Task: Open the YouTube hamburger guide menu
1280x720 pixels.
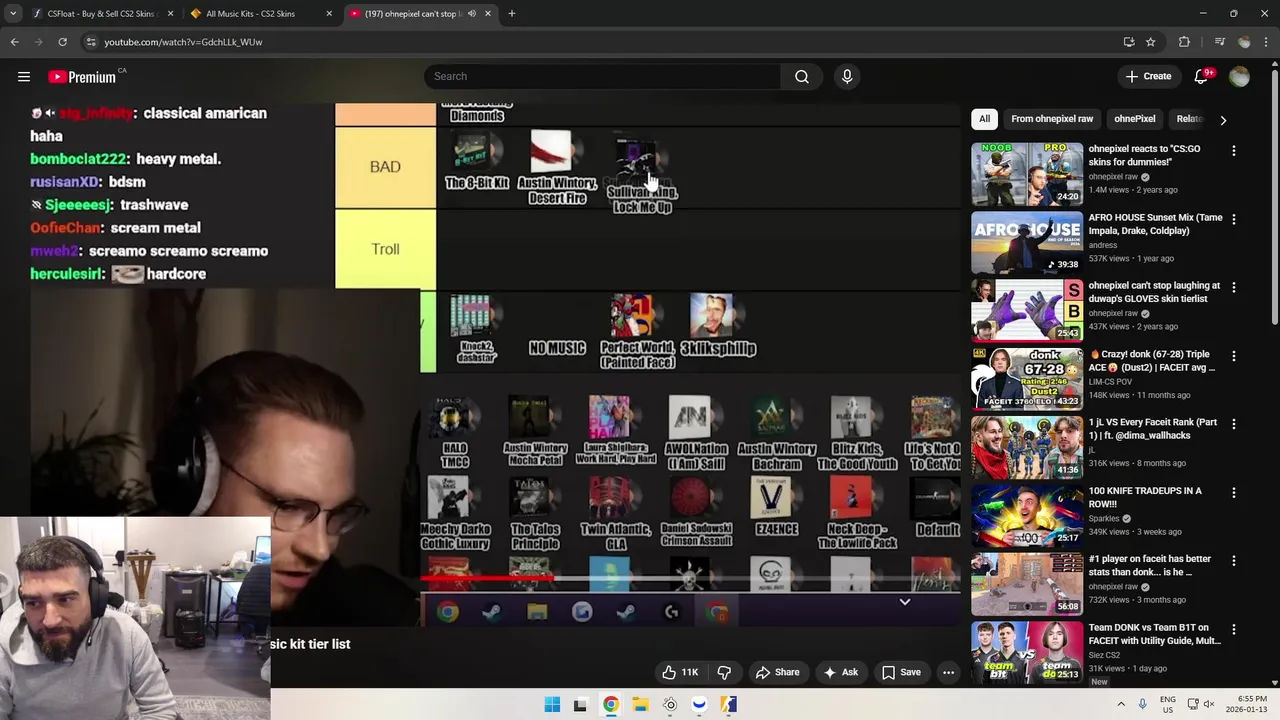Action: pyautogui.click(x=24, y=76)
